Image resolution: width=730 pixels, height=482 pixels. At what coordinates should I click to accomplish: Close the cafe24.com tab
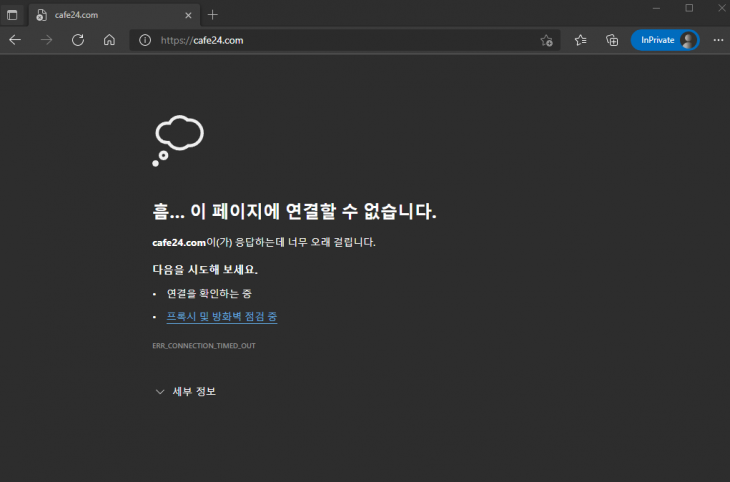click(x=188, y=15)
